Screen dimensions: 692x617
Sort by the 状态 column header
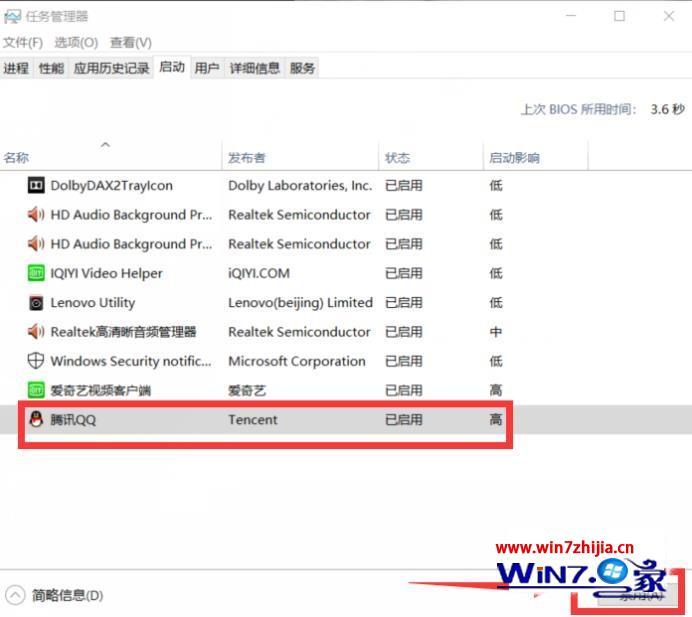pyautogui.click(x=431, y=158)
